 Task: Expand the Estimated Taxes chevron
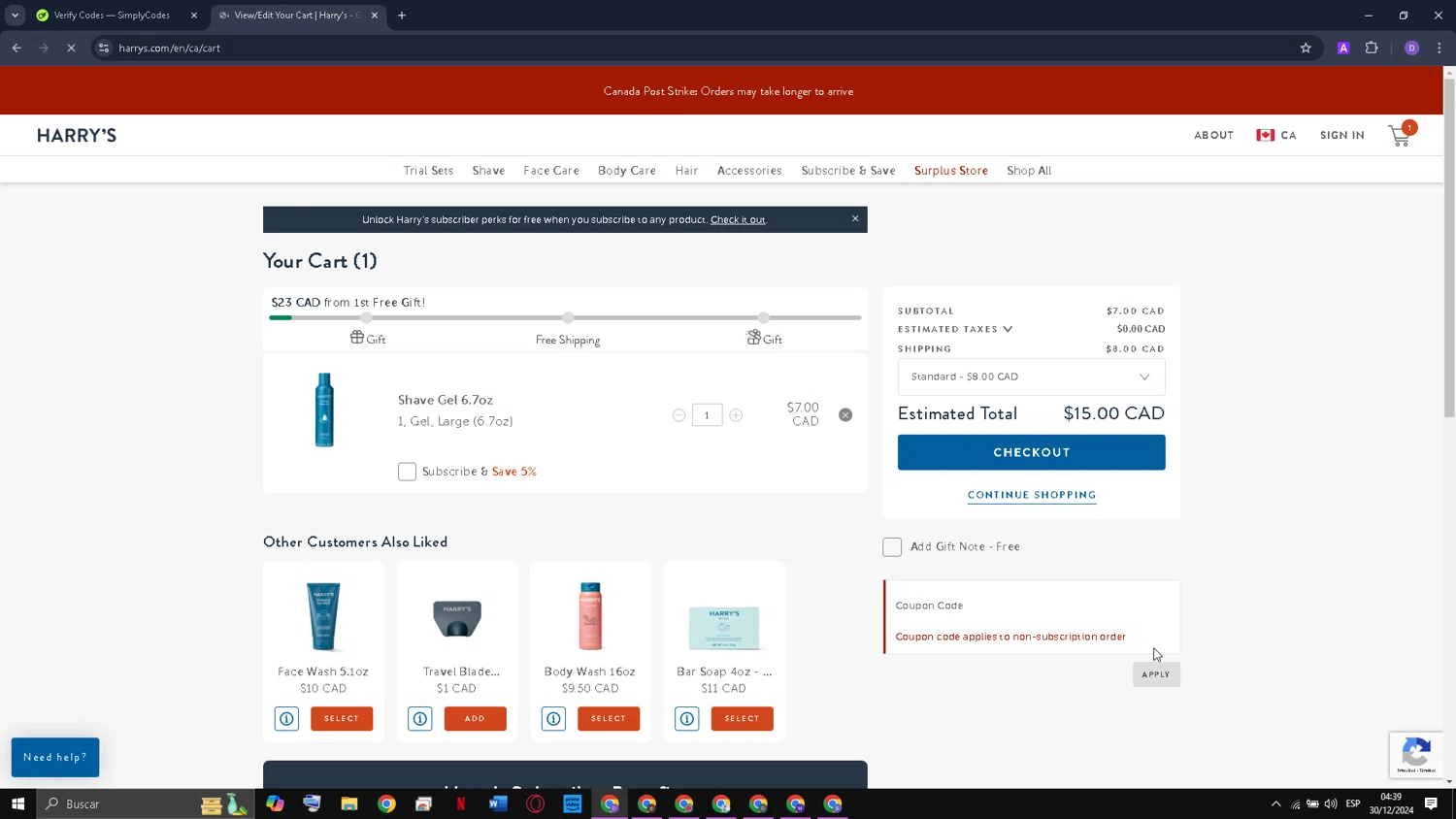pyautogui.click(x=1008, y=329)
